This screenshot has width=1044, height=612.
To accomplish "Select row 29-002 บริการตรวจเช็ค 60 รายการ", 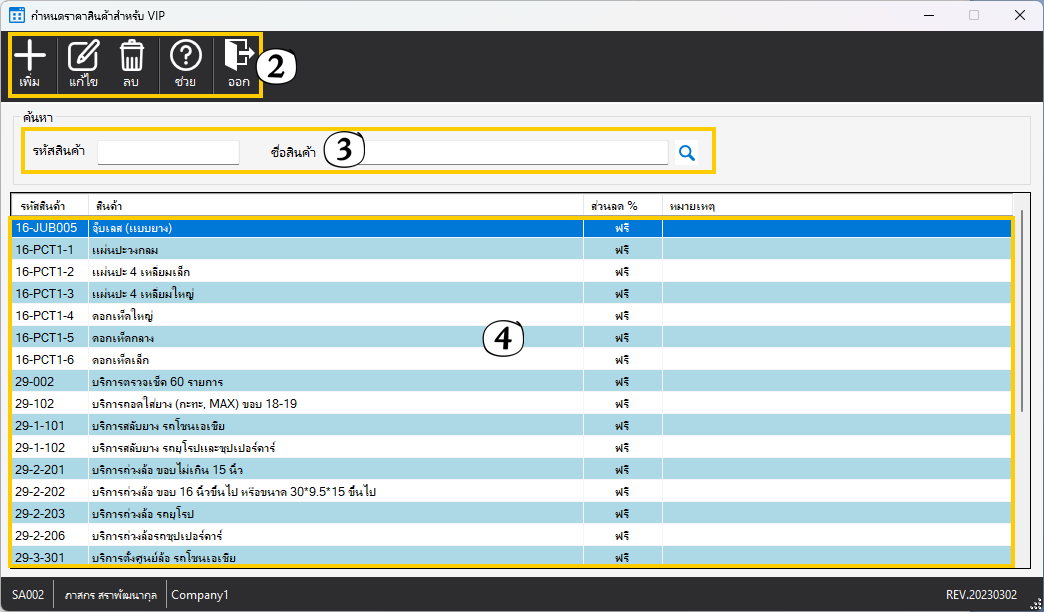I will point(300,381).
